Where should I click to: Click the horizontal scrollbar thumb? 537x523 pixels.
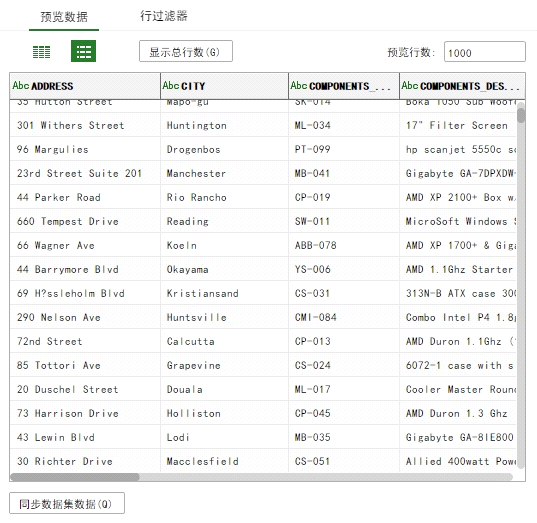pos(75,477)
